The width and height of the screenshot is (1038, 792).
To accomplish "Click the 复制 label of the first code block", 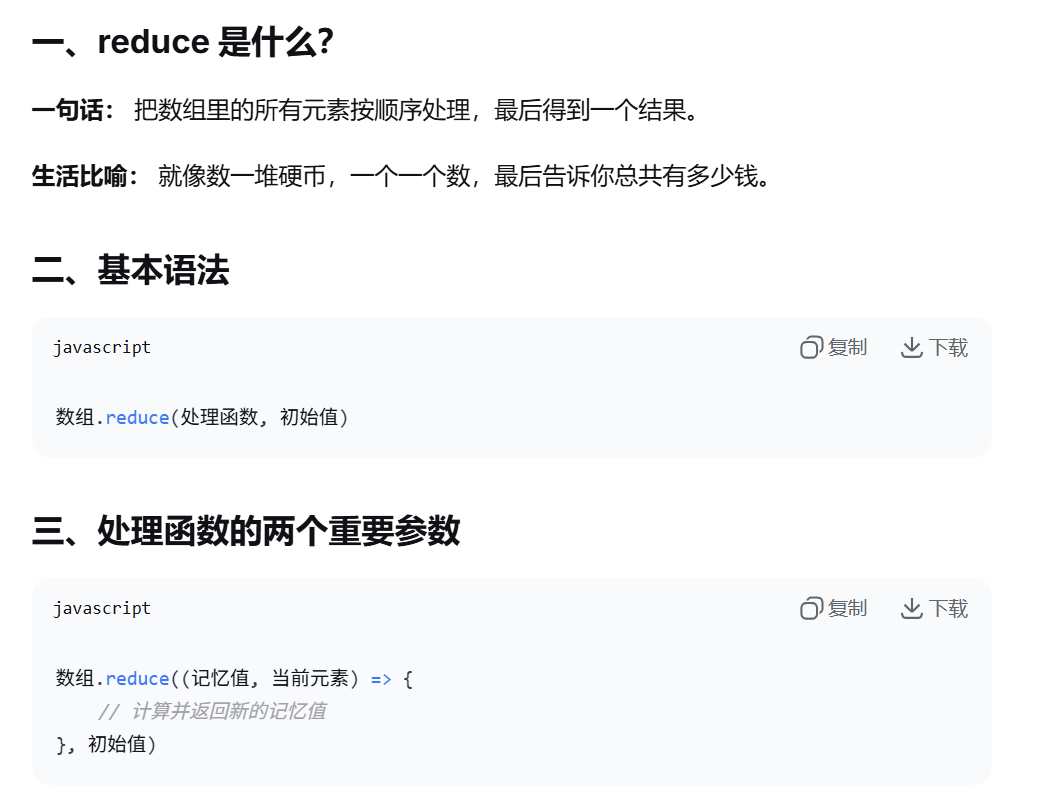I will 847,348.
